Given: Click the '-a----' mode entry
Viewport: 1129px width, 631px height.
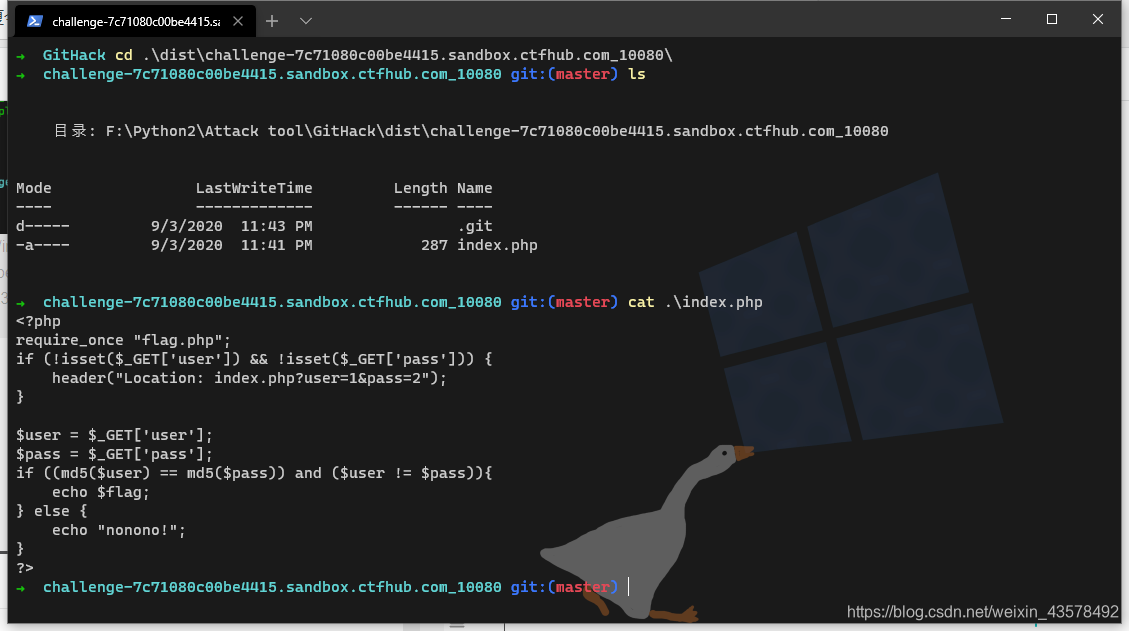Looking at the screenshot, I should coord(42,245).
